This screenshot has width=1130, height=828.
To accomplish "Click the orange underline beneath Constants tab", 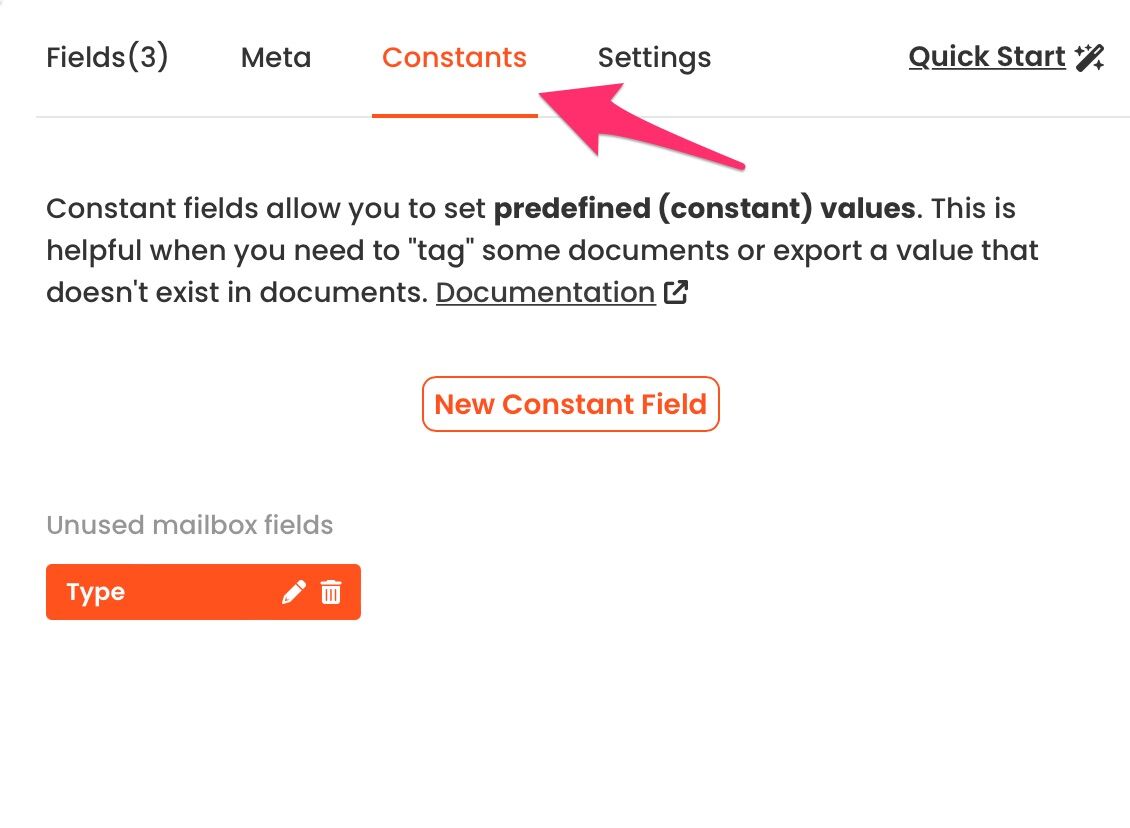I will tap(454, 115).
